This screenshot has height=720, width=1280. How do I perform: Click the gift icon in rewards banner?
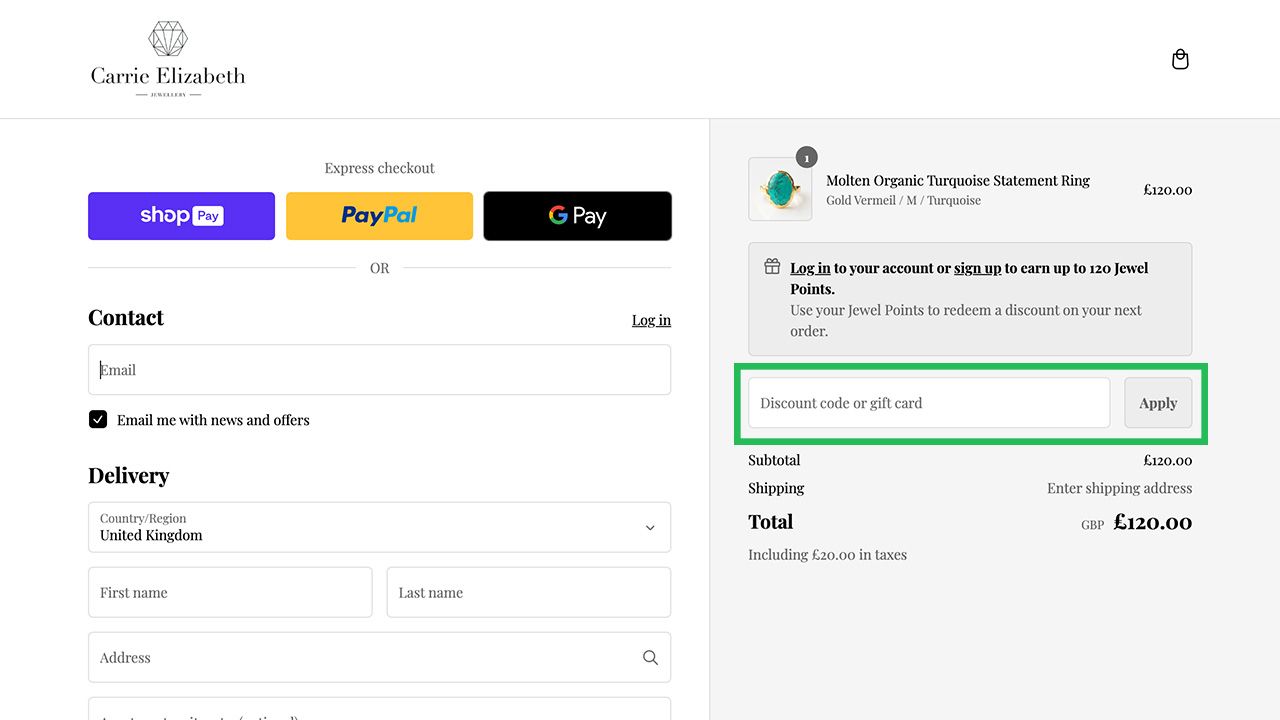772,267
